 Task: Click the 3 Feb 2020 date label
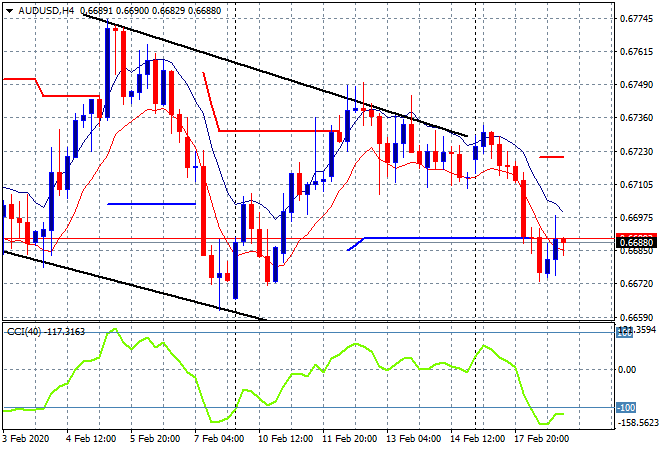click(x=25, y=439)
